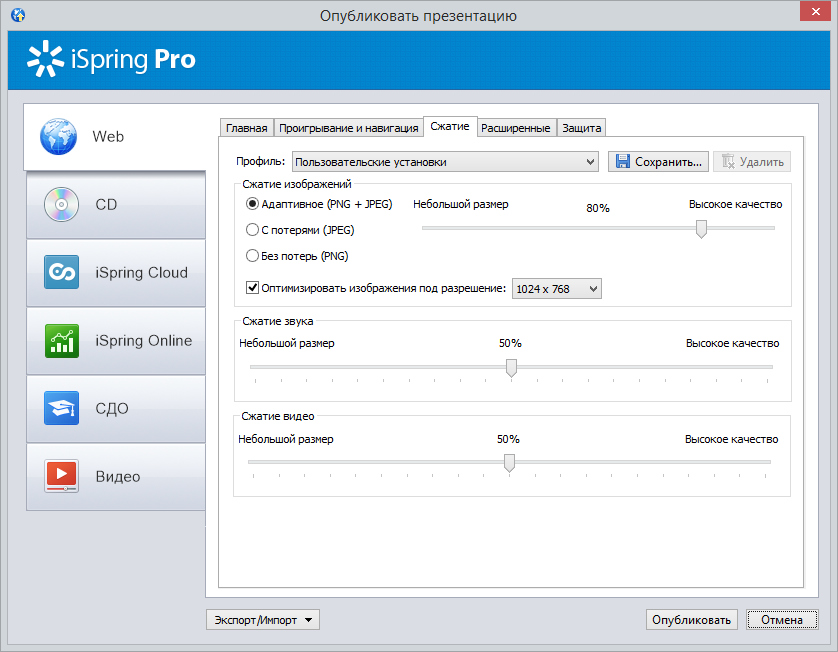Image resolution: width=838 pixels, height=652 pixels.
Task: Go to the Расширенные tab
Action: 516,128
